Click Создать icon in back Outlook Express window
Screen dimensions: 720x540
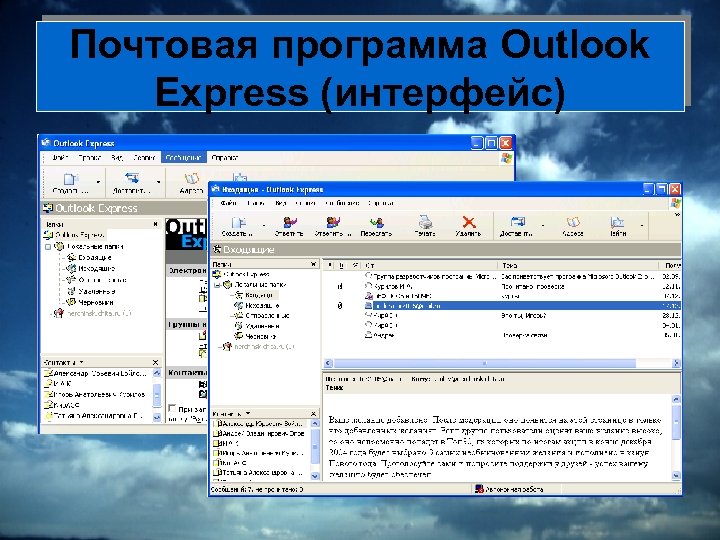pyautogui.click(x=70, y=179)
